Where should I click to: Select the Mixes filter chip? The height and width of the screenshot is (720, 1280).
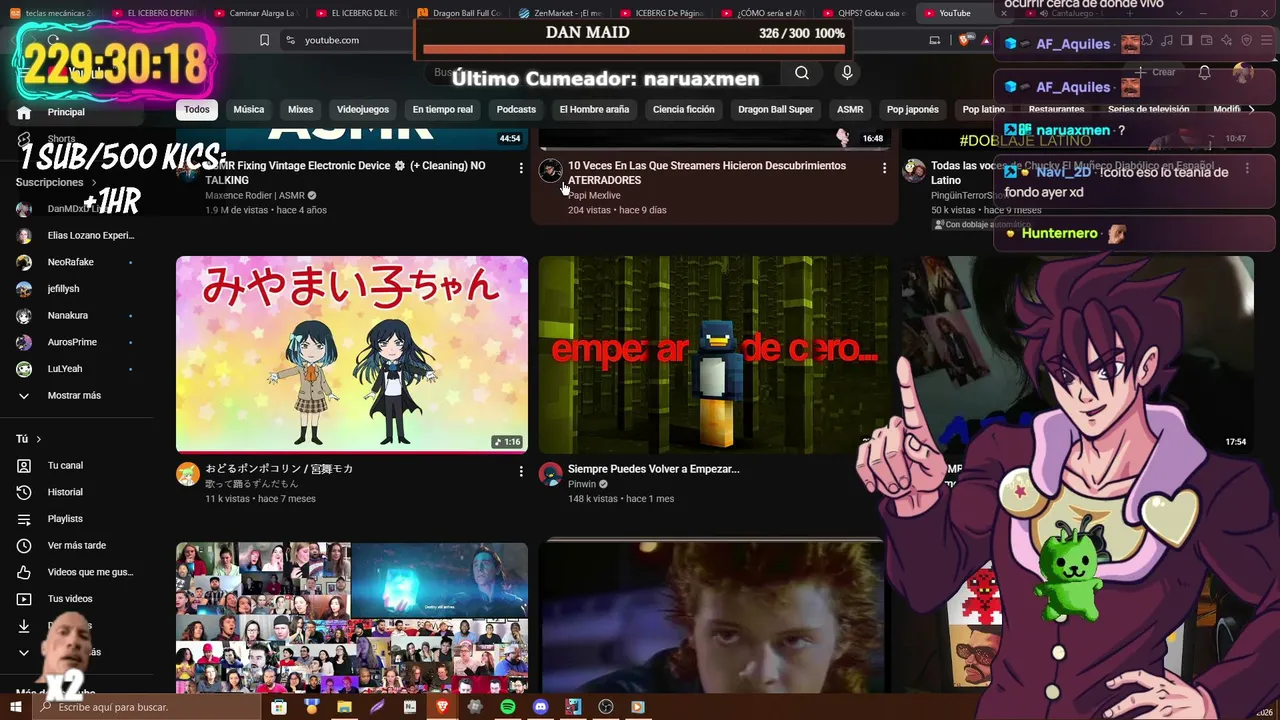point(301,109)
